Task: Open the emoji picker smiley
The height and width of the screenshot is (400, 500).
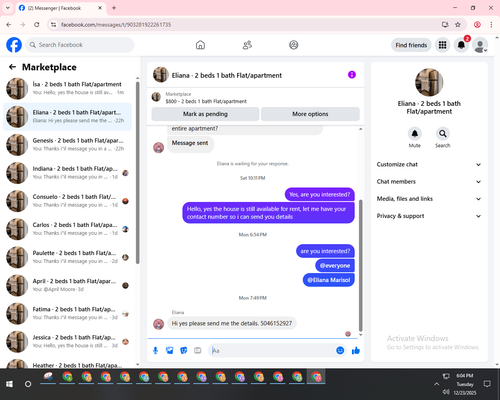Action: tap(340, 350)
